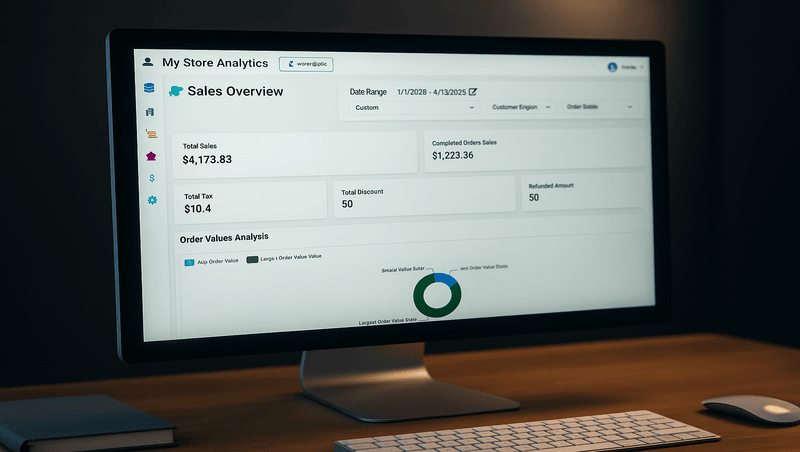Open the purple store sidebar icon
This screenshot has width=800, height=452.
pos(151,156)
